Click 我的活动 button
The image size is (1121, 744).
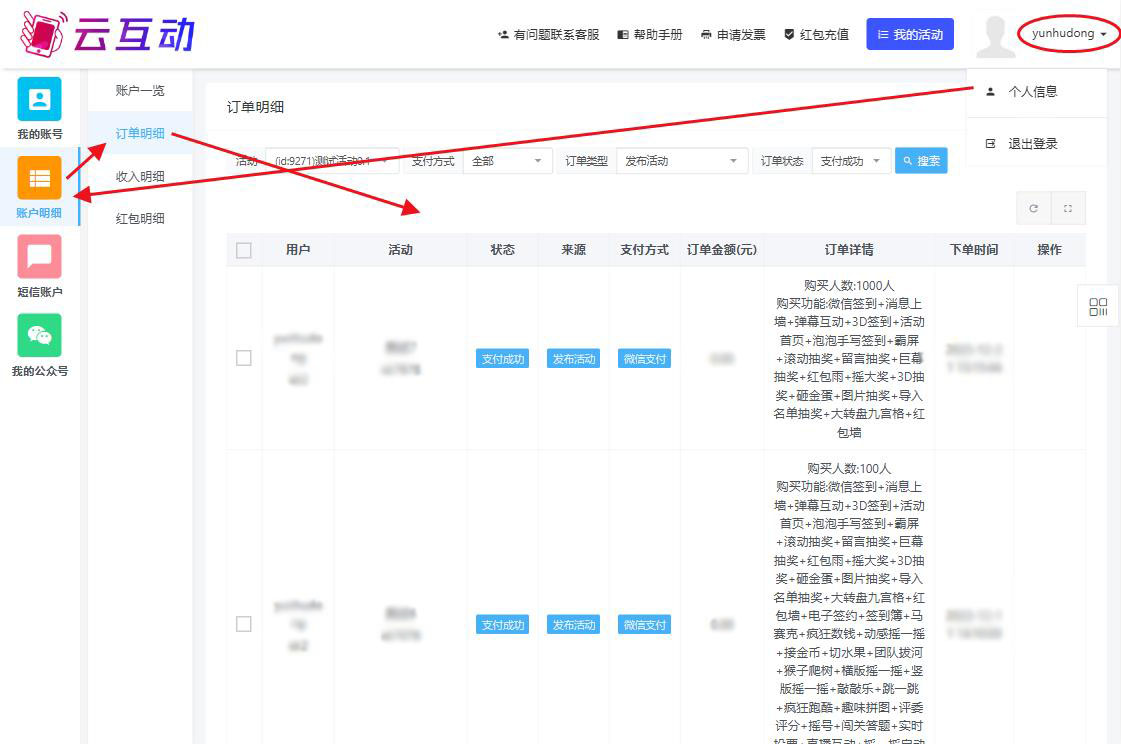click(x=909, y=34)
